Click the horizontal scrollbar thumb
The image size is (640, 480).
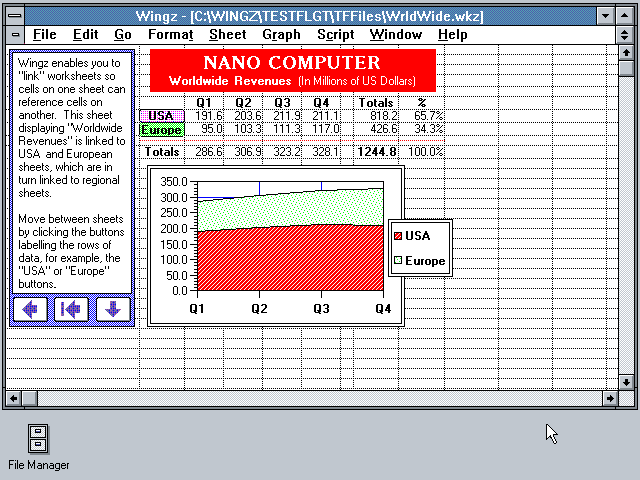pos(29,398)
